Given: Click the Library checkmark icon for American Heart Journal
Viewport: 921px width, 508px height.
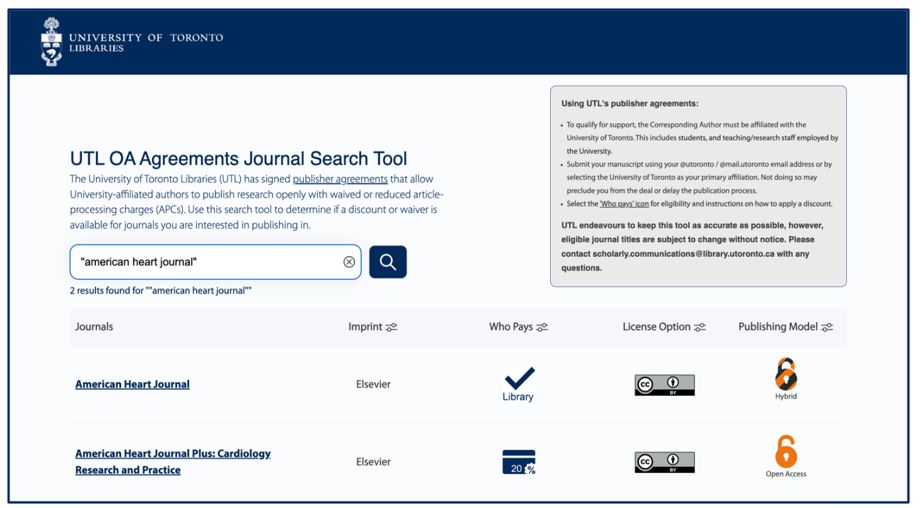Looking at the screenshot, I should coord(519,383).
